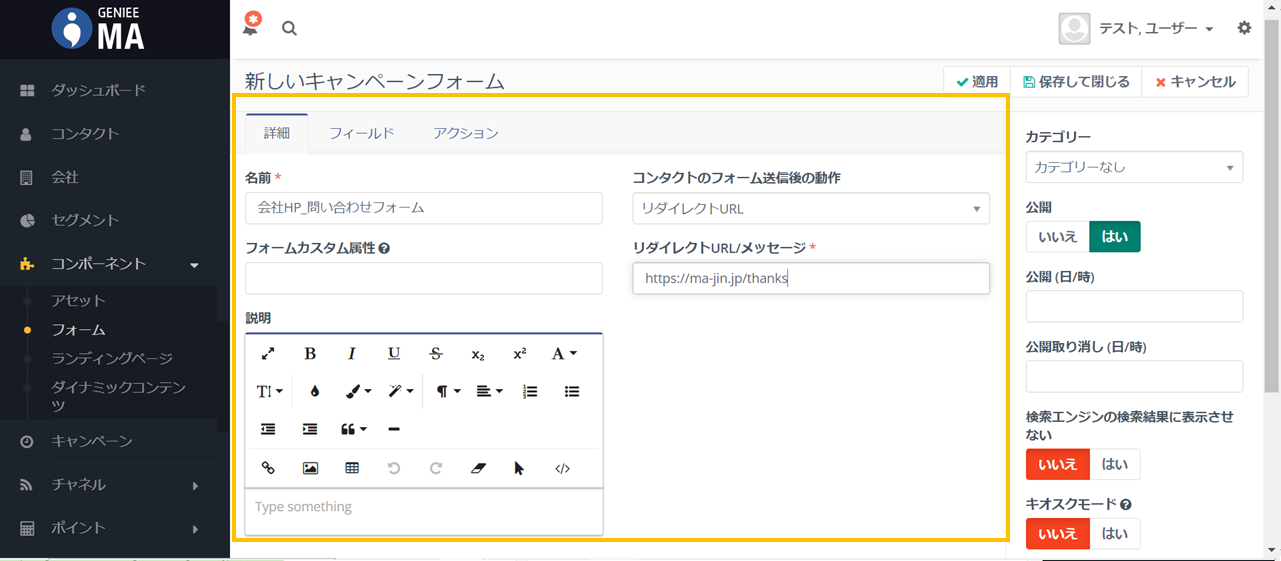Apply bold formatting in editor
This screenshot has height=561, width=1281.
point(310,353)
